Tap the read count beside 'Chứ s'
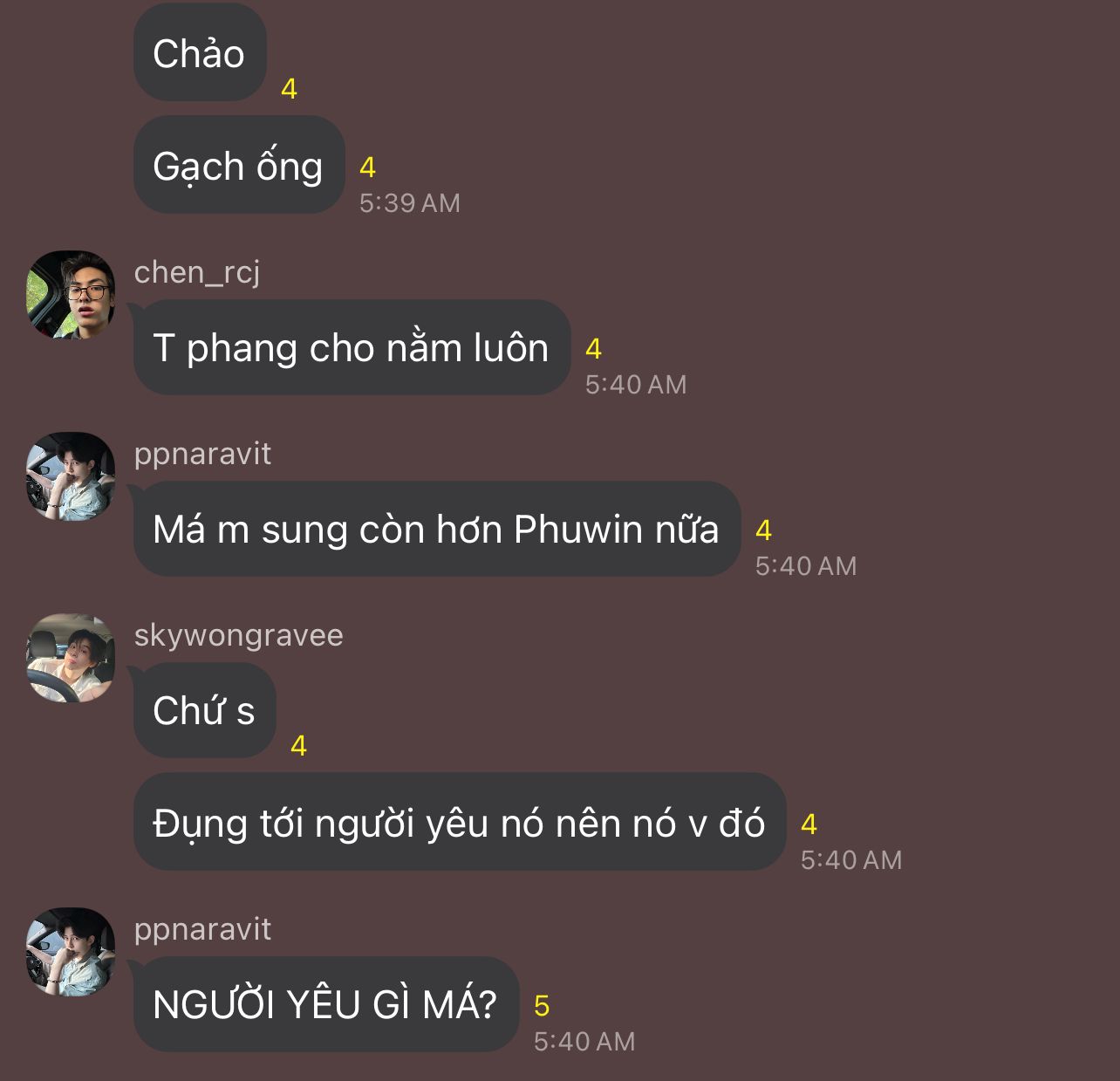 [x=298, y=746]
